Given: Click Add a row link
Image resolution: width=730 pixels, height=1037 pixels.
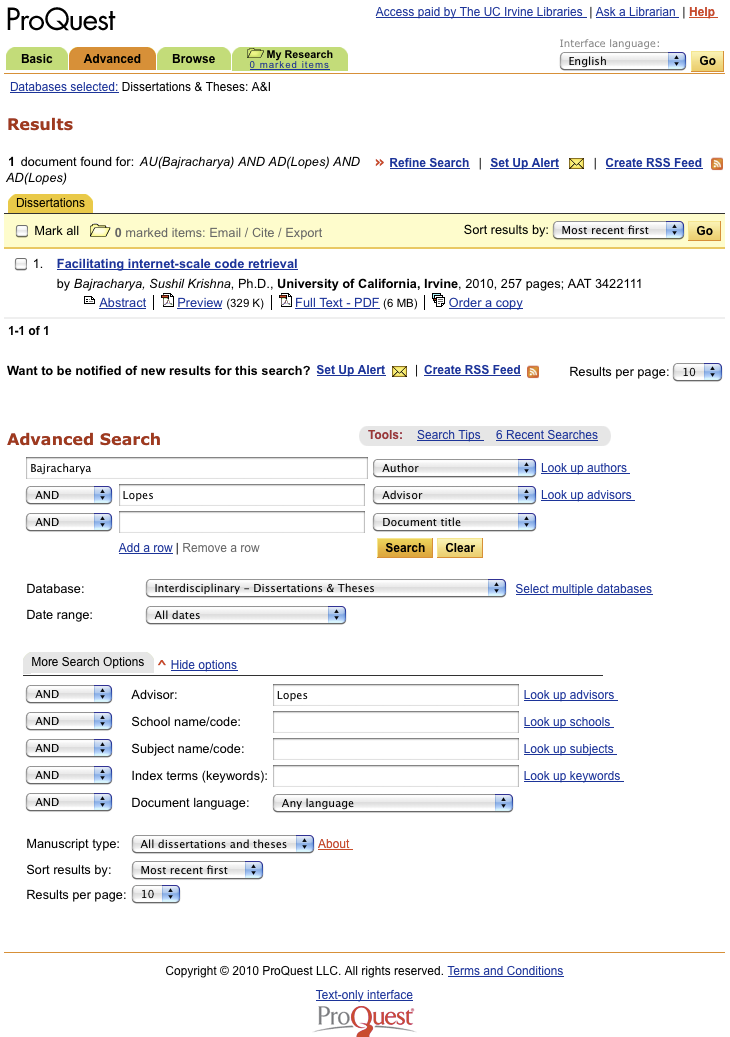Looking at the screenshot, I should click(145, 548).
